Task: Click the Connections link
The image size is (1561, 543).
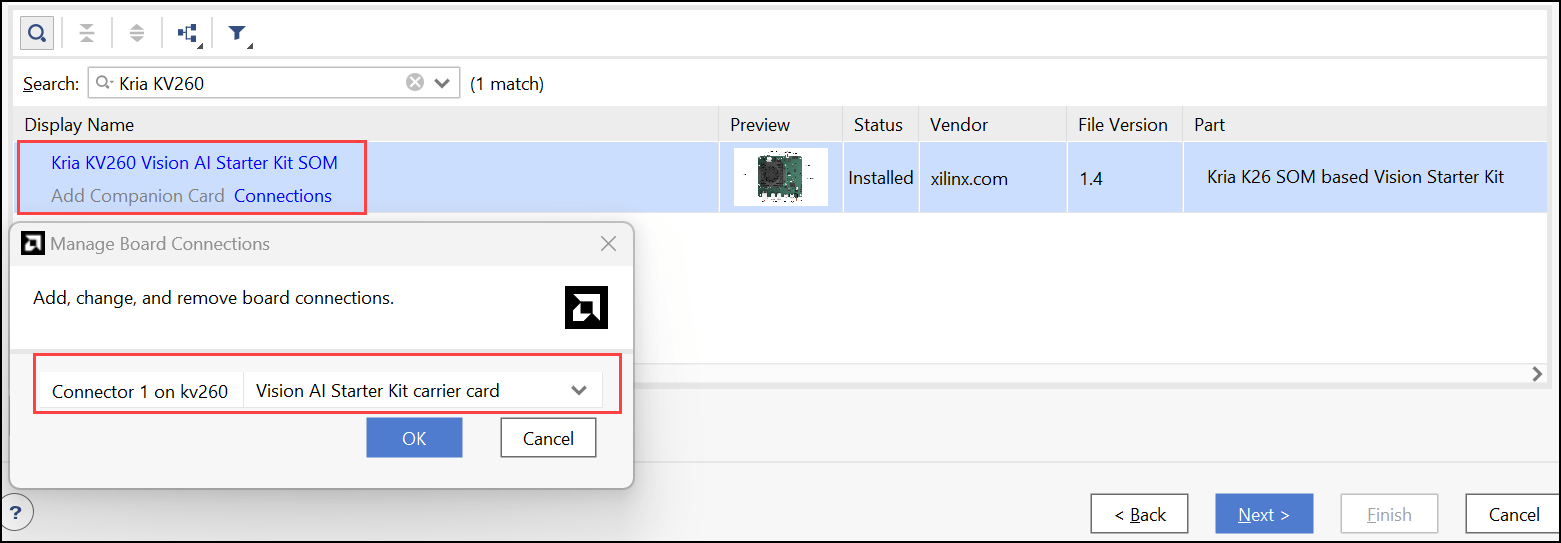Action: [x=283, y=196]
